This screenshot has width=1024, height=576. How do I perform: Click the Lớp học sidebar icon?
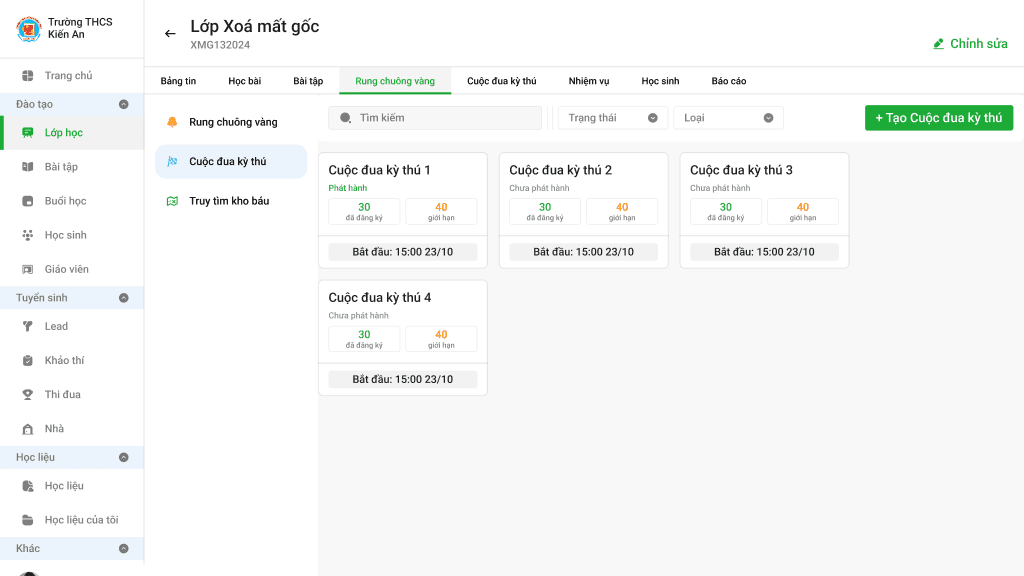pyautogui.click(x=27, y=133)
